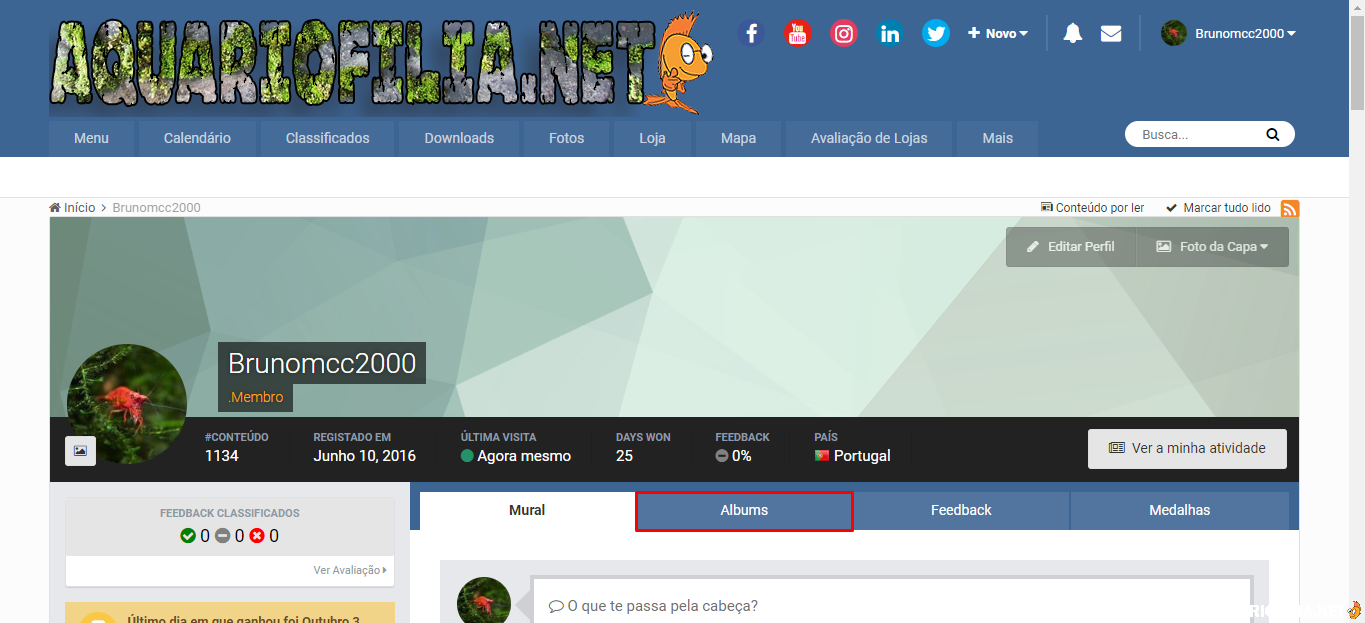
Task: Click the Aquariofilia.net logo
Action: (382, 63)
